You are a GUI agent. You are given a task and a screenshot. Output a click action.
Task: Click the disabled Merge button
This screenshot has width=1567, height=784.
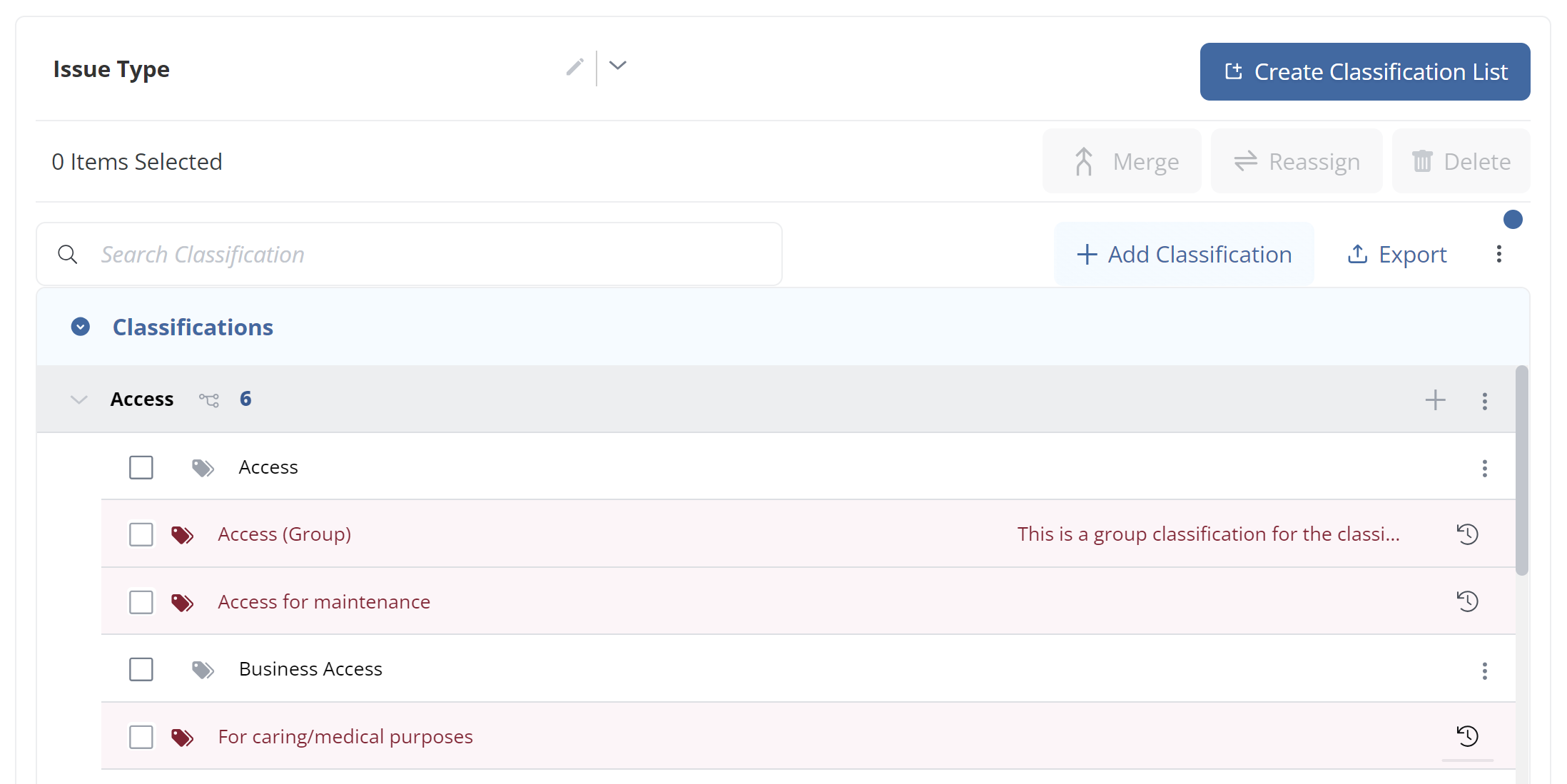1122,161
